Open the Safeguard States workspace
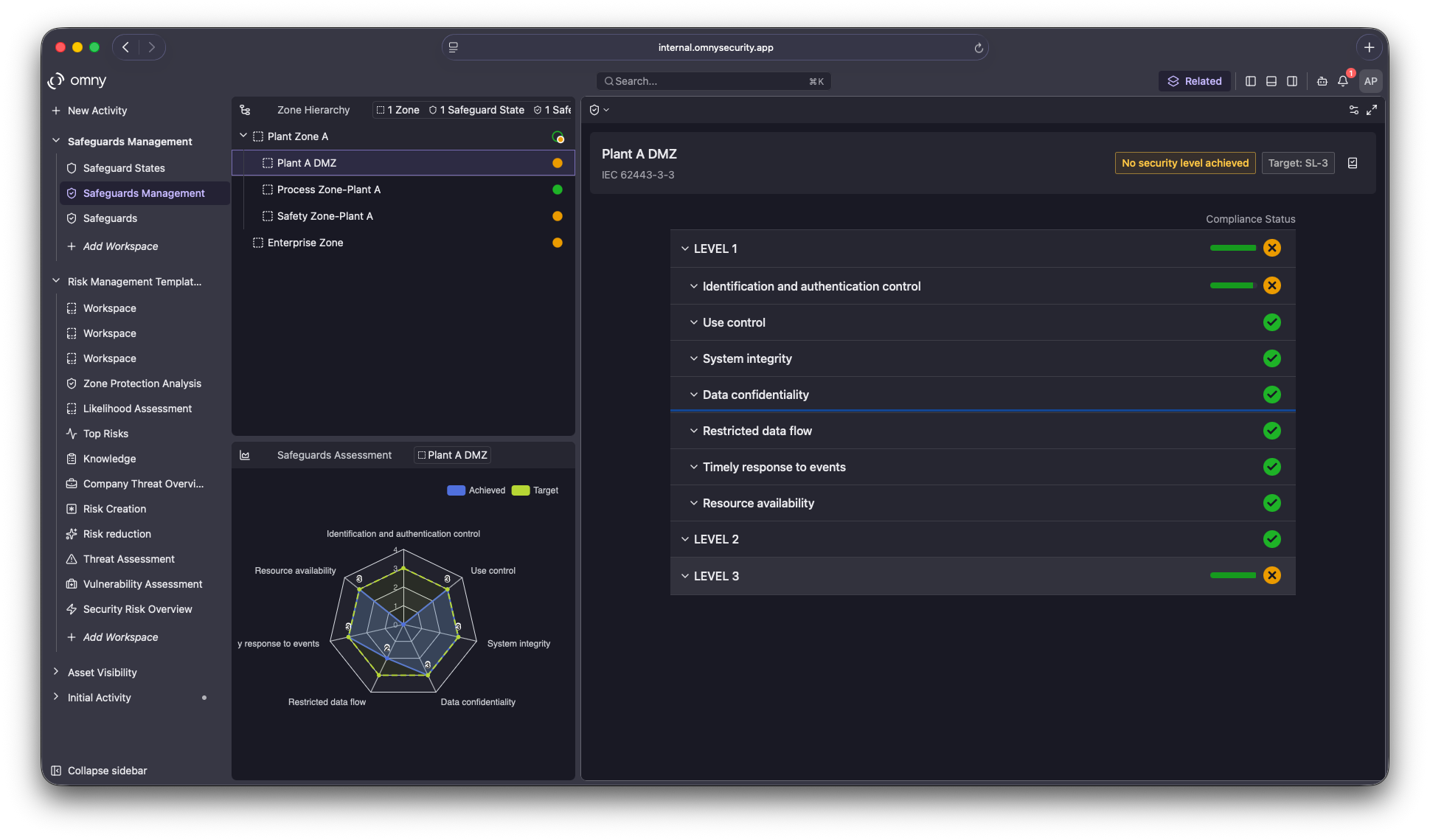 coord(124,168)
